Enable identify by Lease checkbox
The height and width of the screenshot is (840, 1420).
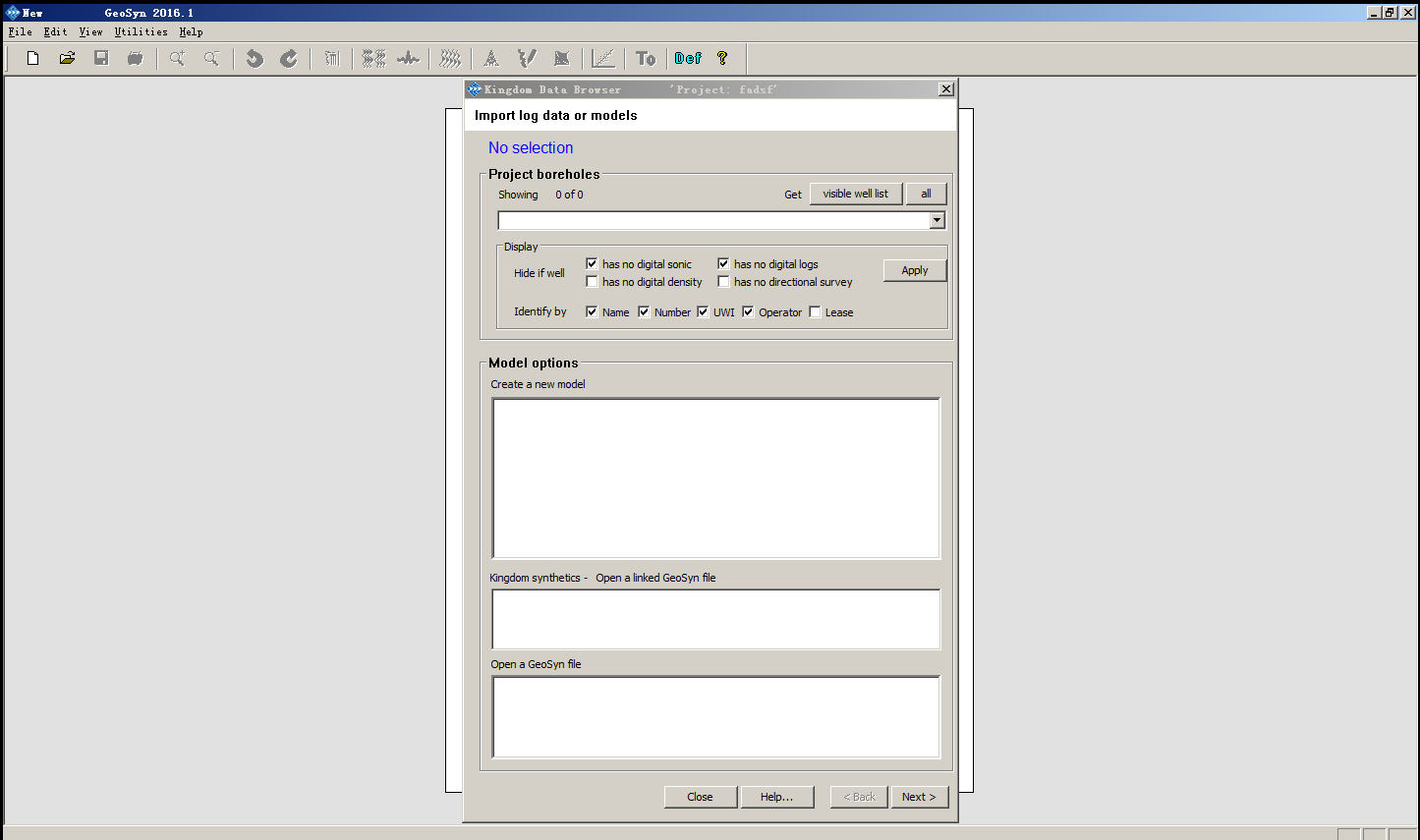click(815, 311)
